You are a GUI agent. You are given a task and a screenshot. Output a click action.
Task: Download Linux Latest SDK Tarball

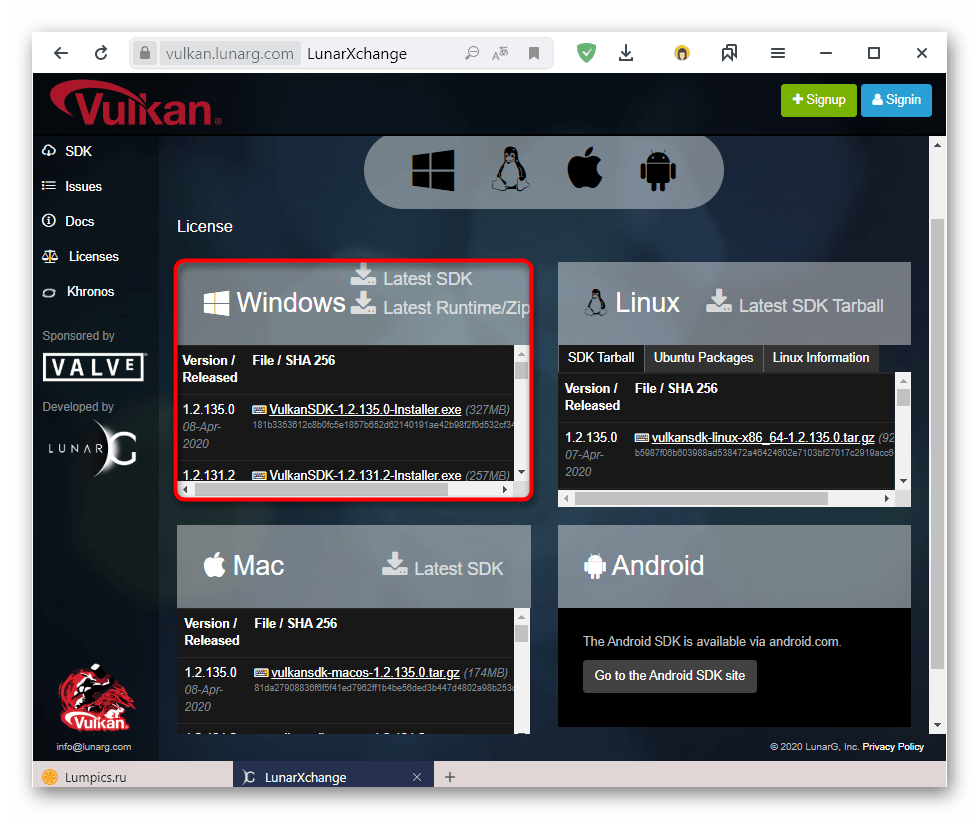pos(795,304)
